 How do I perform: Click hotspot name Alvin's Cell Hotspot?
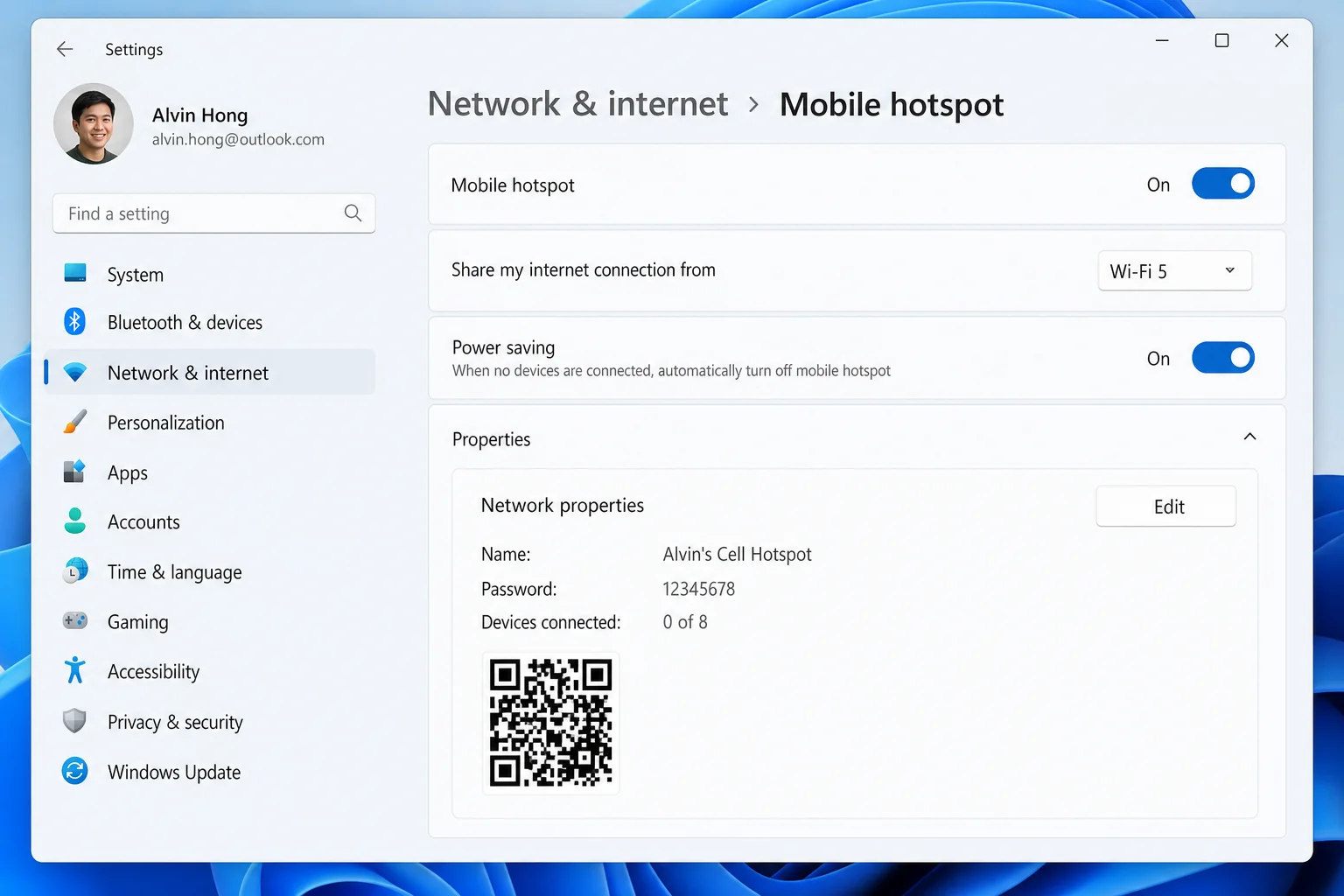[x=737, y=554]
